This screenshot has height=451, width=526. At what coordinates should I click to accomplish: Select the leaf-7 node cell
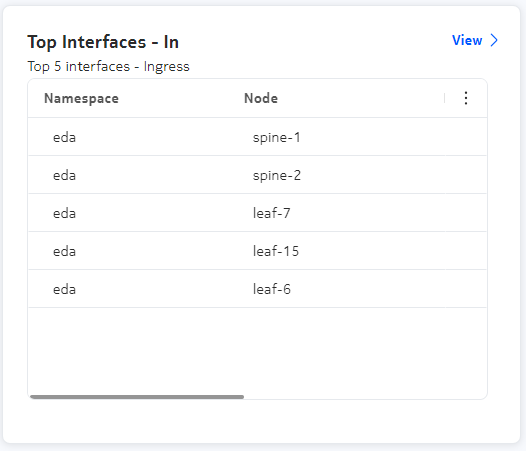pyautogui.click(x=271, y=213)
